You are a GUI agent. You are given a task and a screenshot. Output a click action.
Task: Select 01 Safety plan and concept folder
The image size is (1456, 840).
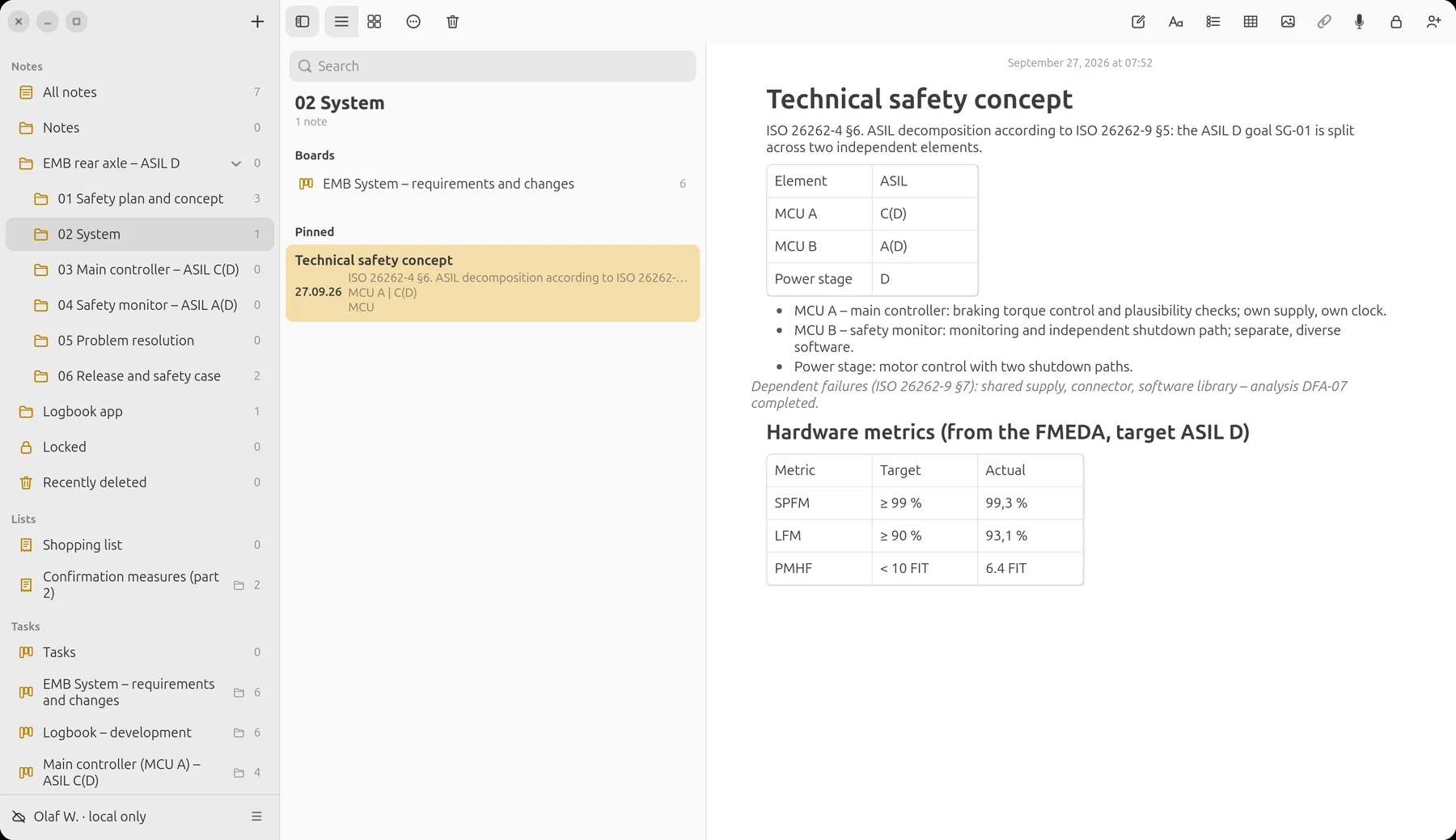(140, 199)
